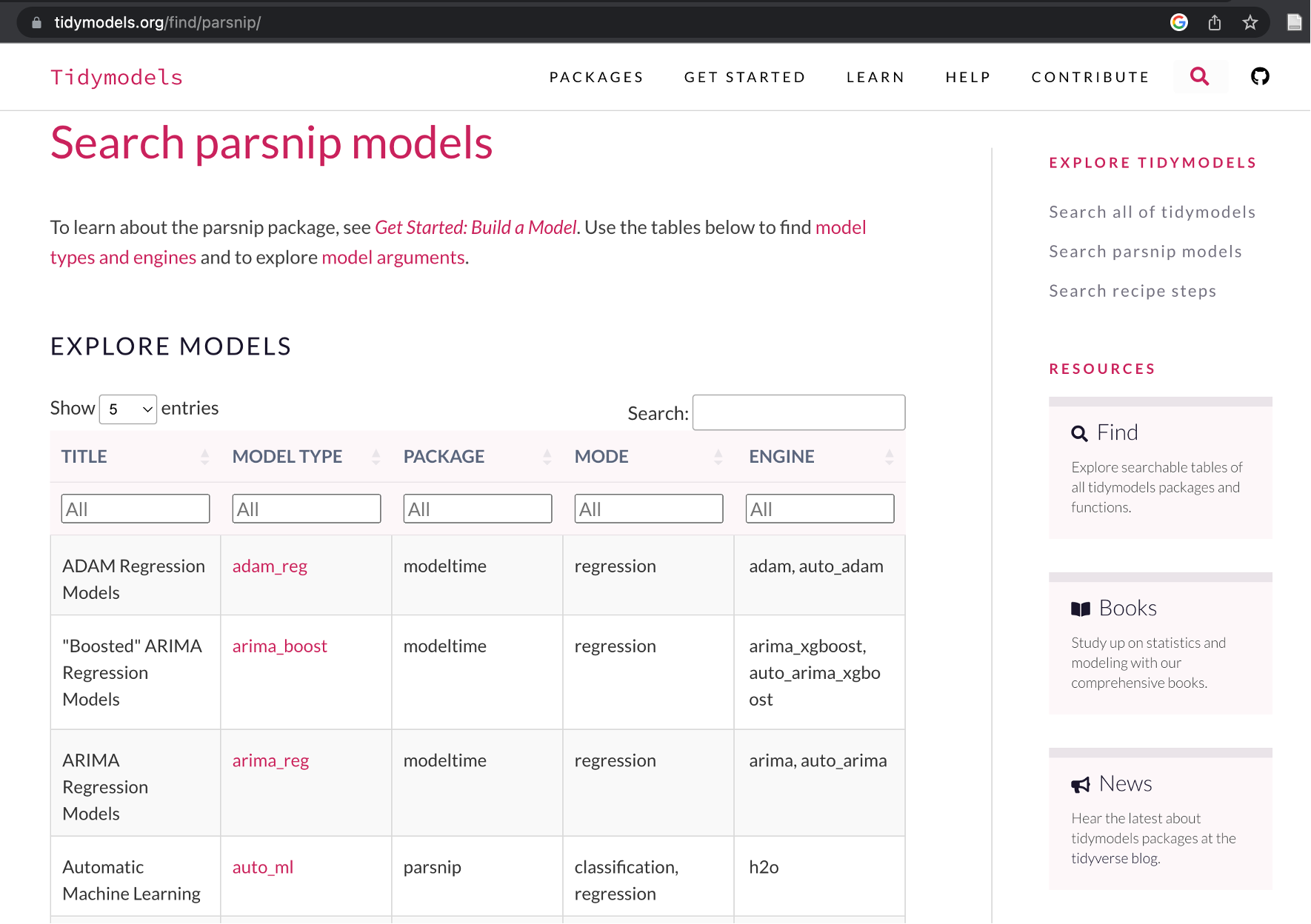Click the News megaphone icon
The image size is (1311, 924).
tap(1081, 785)
